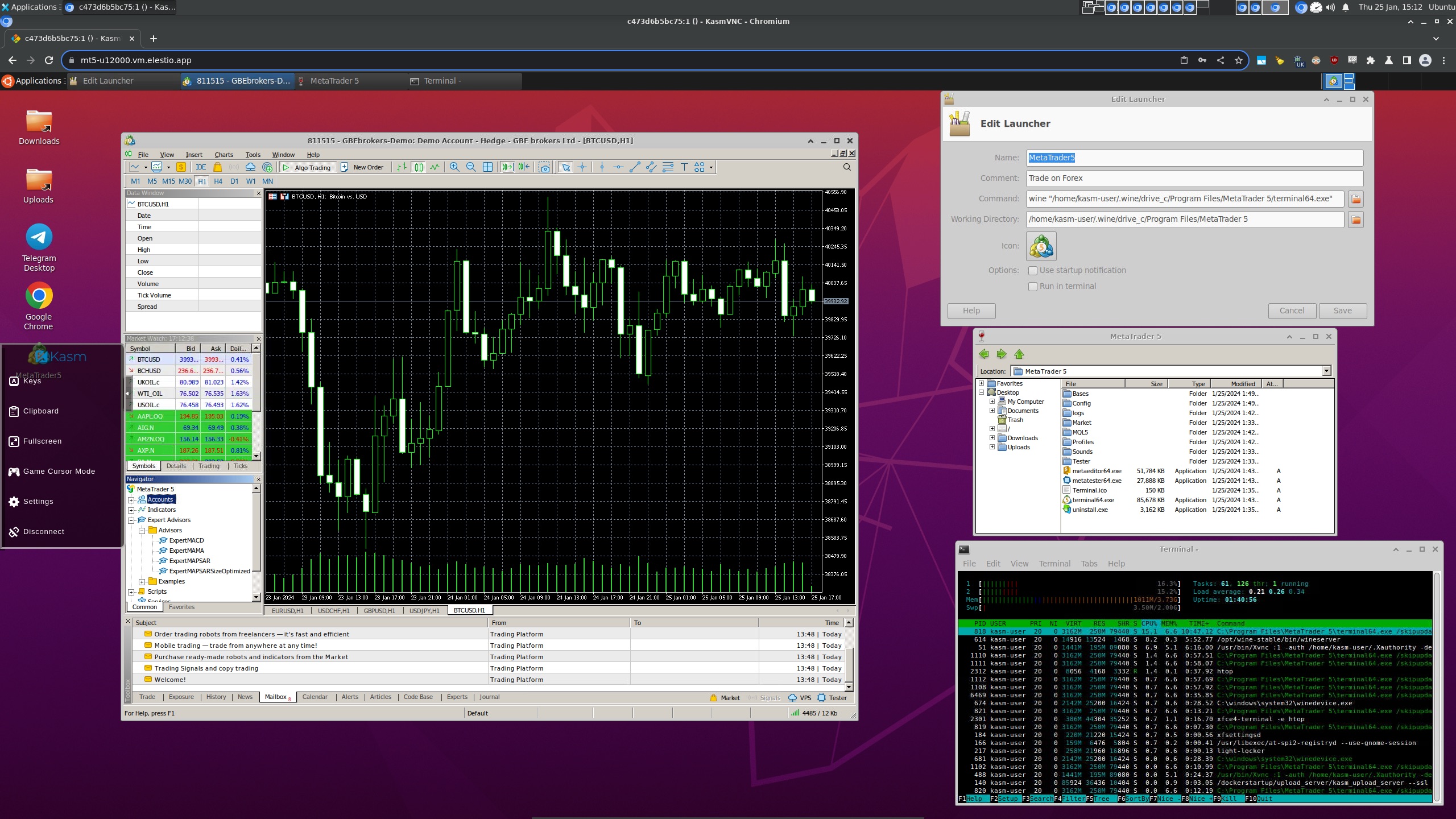The height and width of the screenshot is (819, 1456).
Task: Click the New Order button
Action: coord(362,167)
